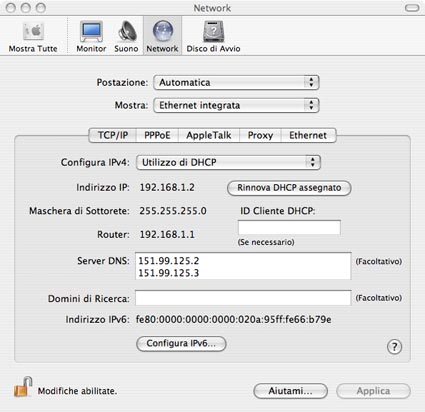Click the ID Cliente DHCP field
425x412 pixels.
tap(289, 227)
